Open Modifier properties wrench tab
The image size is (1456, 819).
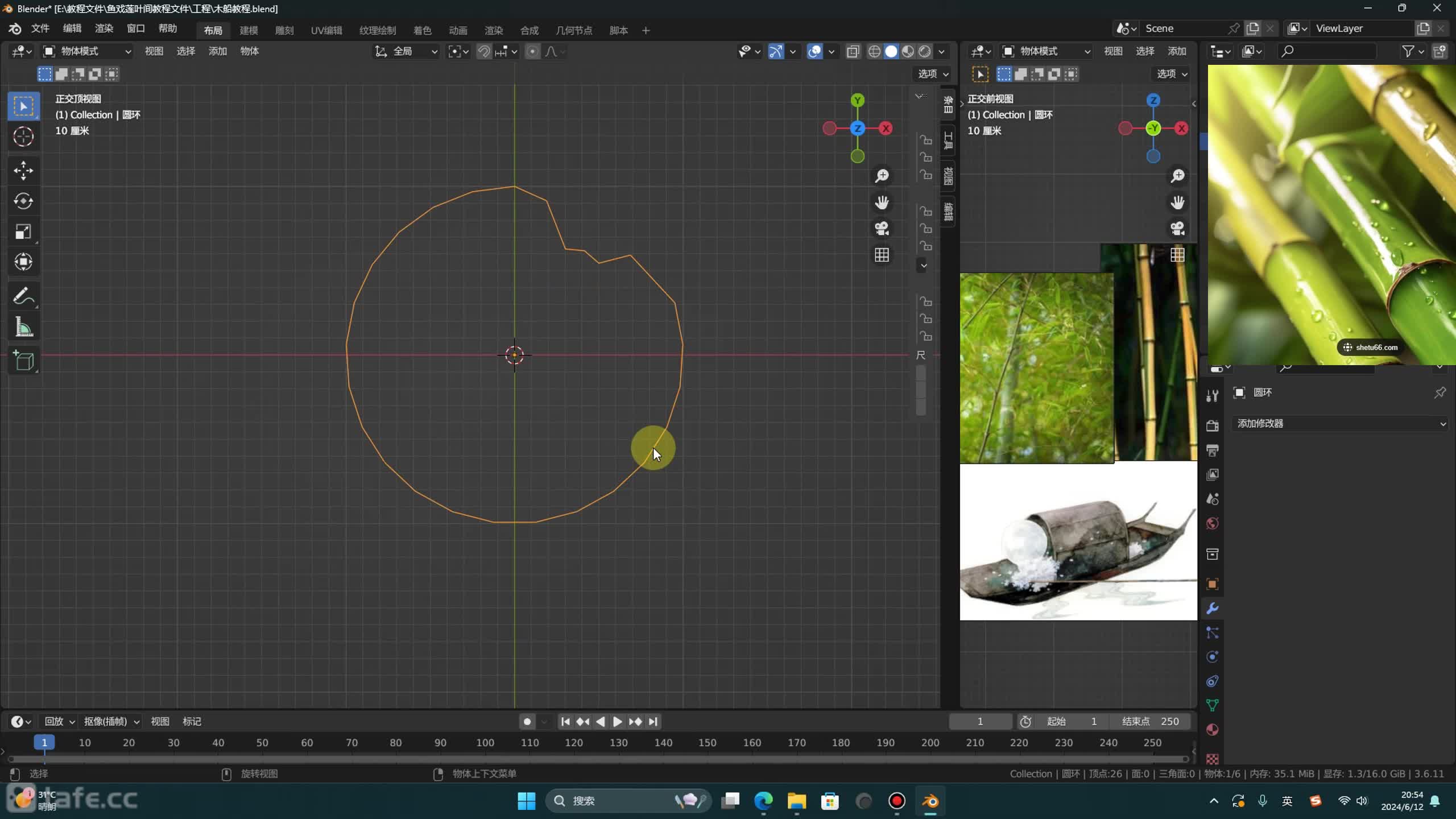1212,609
